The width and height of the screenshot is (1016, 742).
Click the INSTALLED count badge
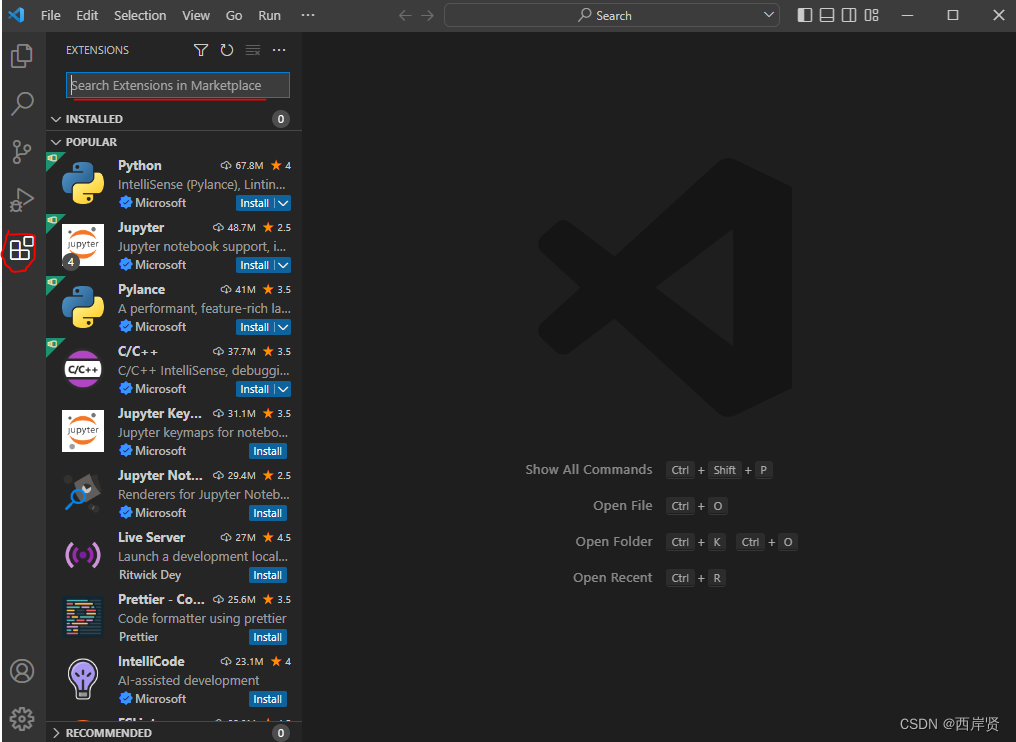(281, 119)
